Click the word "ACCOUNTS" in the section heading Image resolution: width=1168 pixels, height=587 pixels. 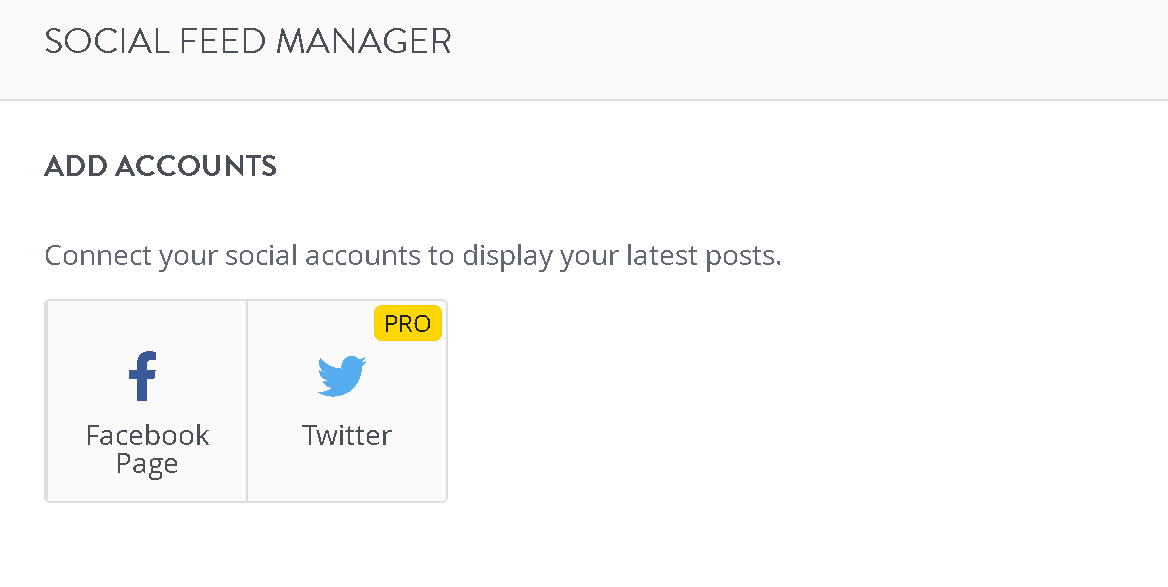tap(195, 165)
